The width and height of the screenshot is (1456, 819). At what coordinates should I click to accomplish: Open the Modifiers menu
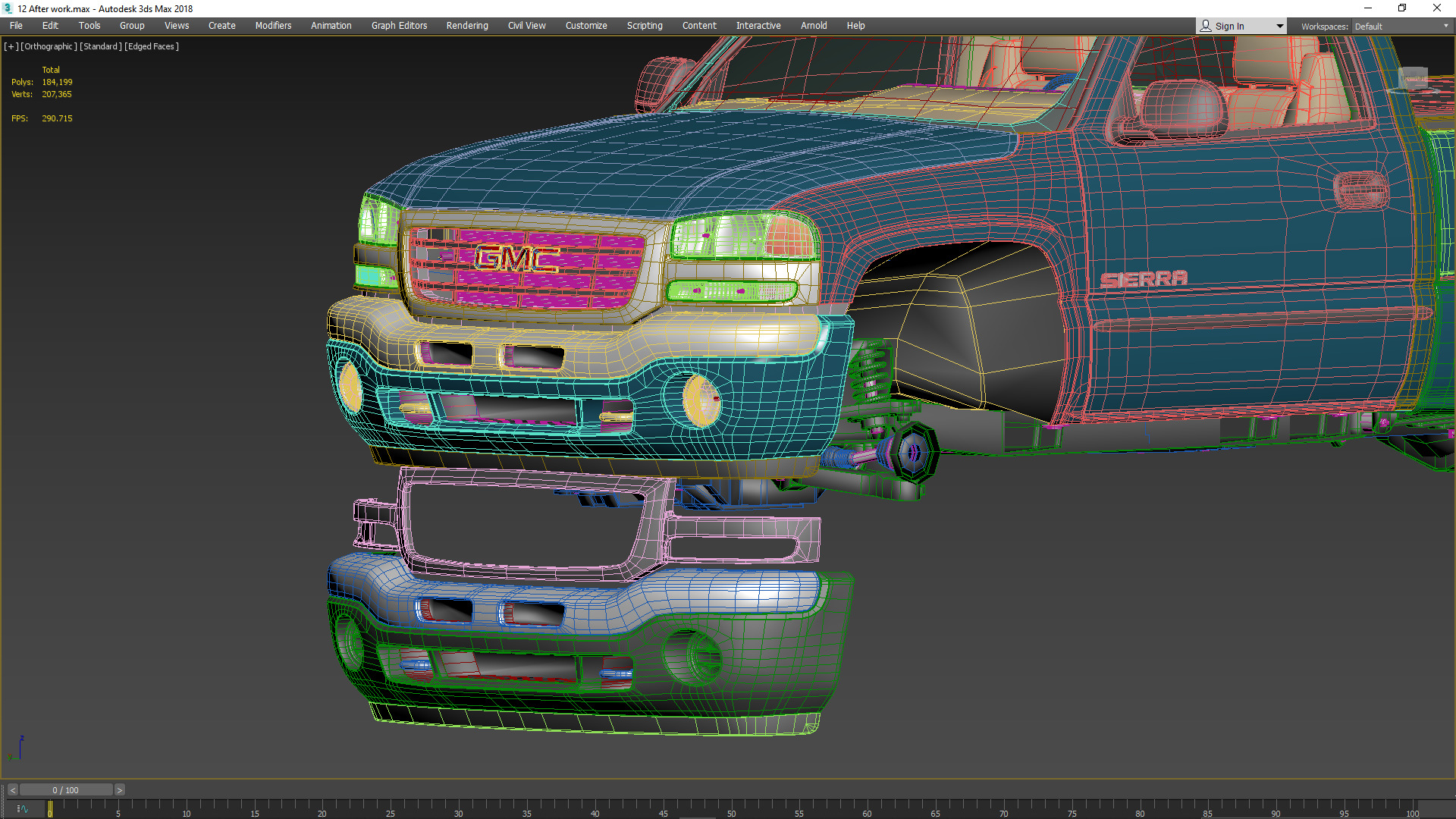pyautogui.click(x=273, y=26)
